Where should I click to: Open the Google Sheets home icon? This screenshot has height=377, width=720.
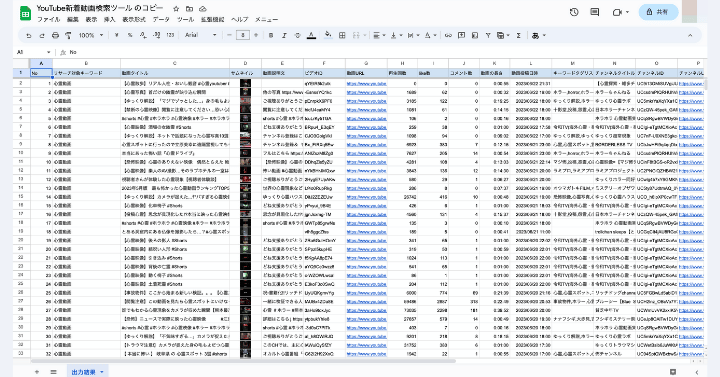click(25, 14)
